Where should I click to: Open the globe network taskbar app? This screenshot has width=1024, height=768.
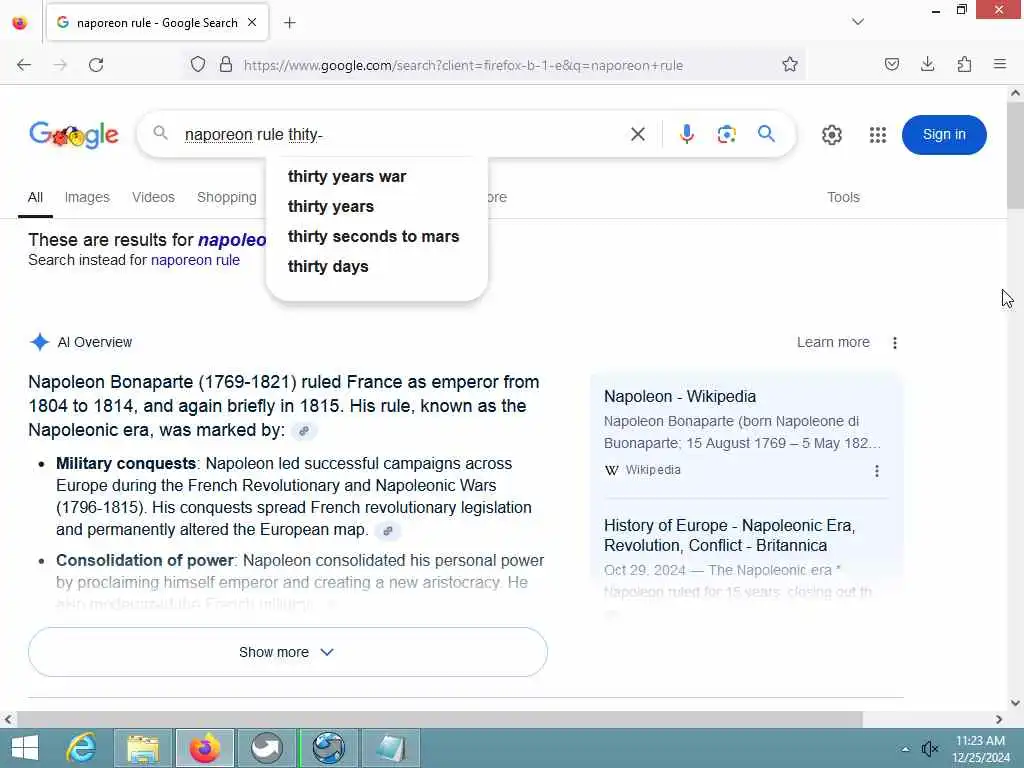pyautogui.click(x=328, y=748)
